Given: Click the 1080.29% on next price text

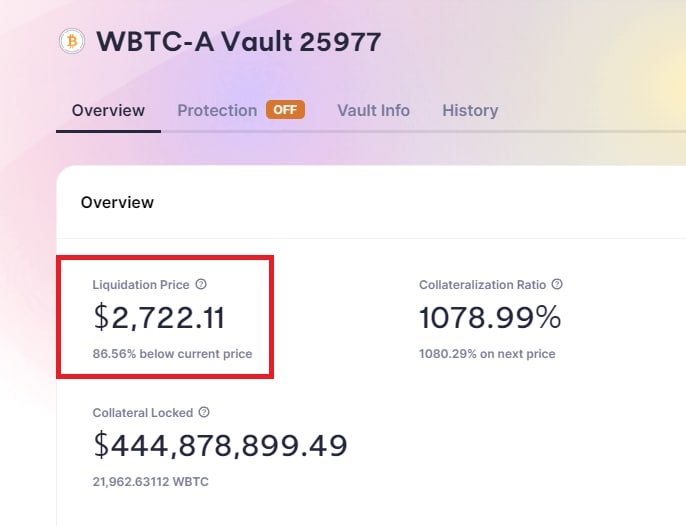Looking at the screenshot, I should coord(487,354).
